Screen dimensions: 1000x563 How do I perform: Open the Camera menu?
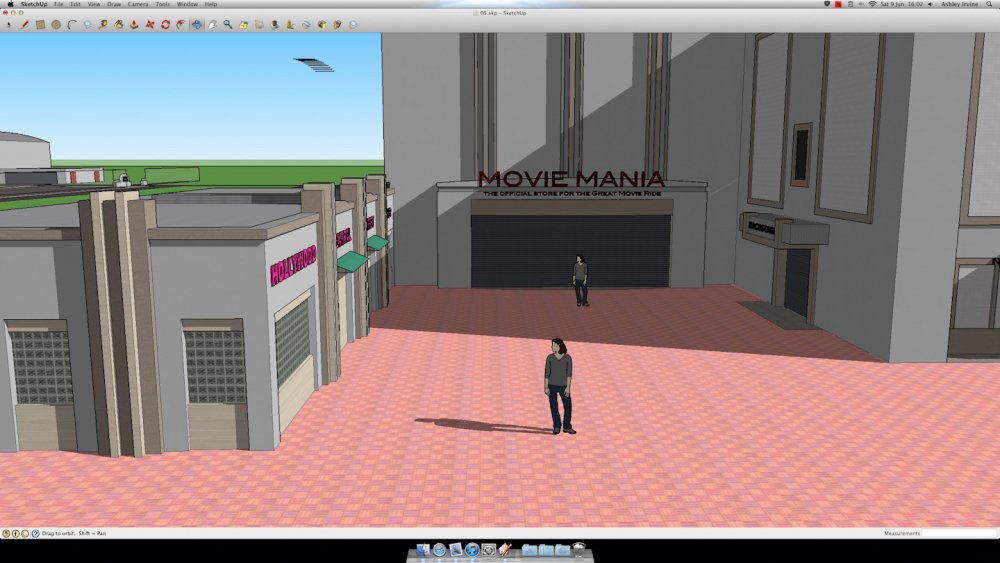[138, 4]
